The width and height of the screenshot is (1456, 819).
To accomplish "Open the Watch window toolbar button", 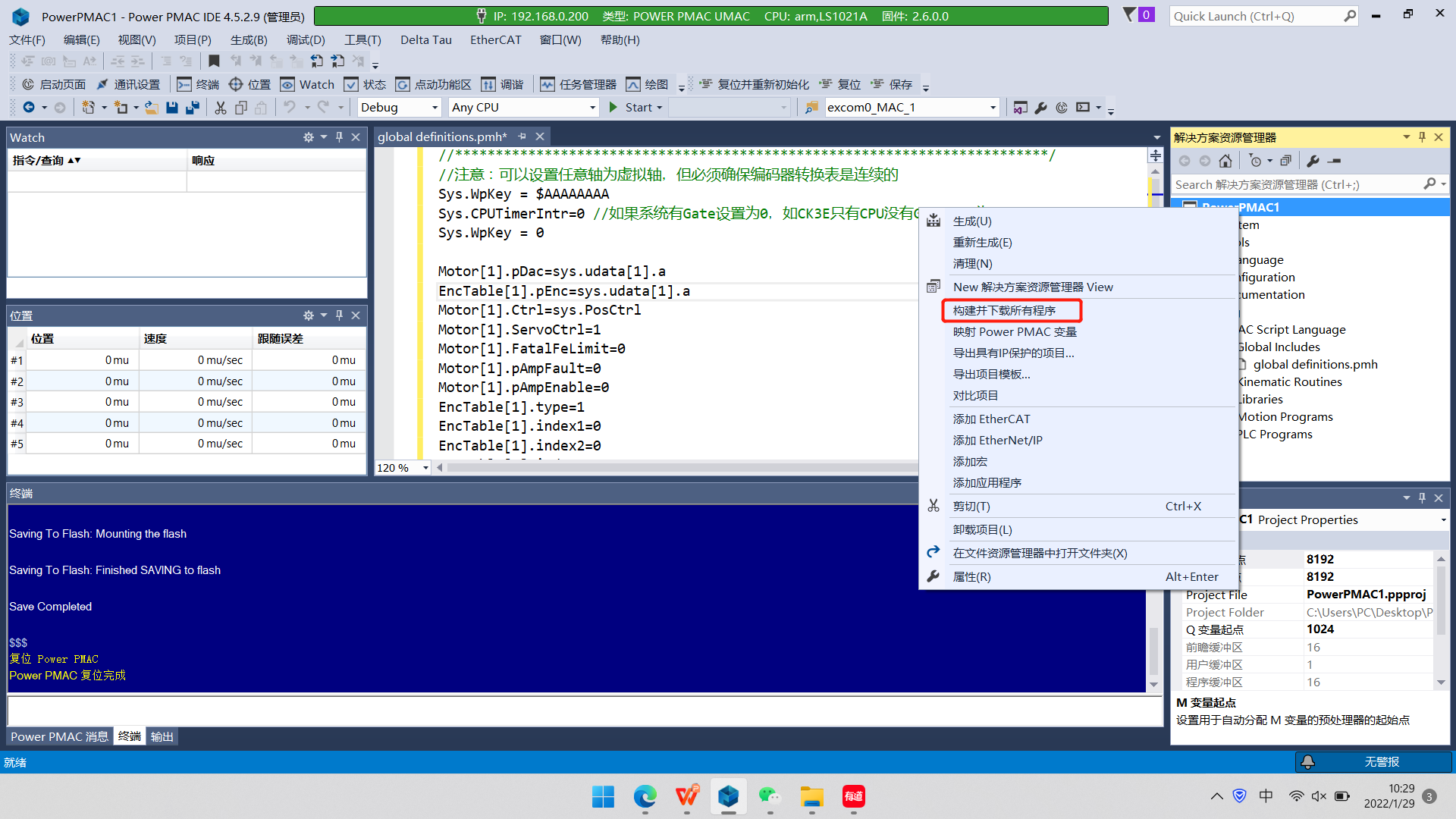I will click(x=307, y=84).
